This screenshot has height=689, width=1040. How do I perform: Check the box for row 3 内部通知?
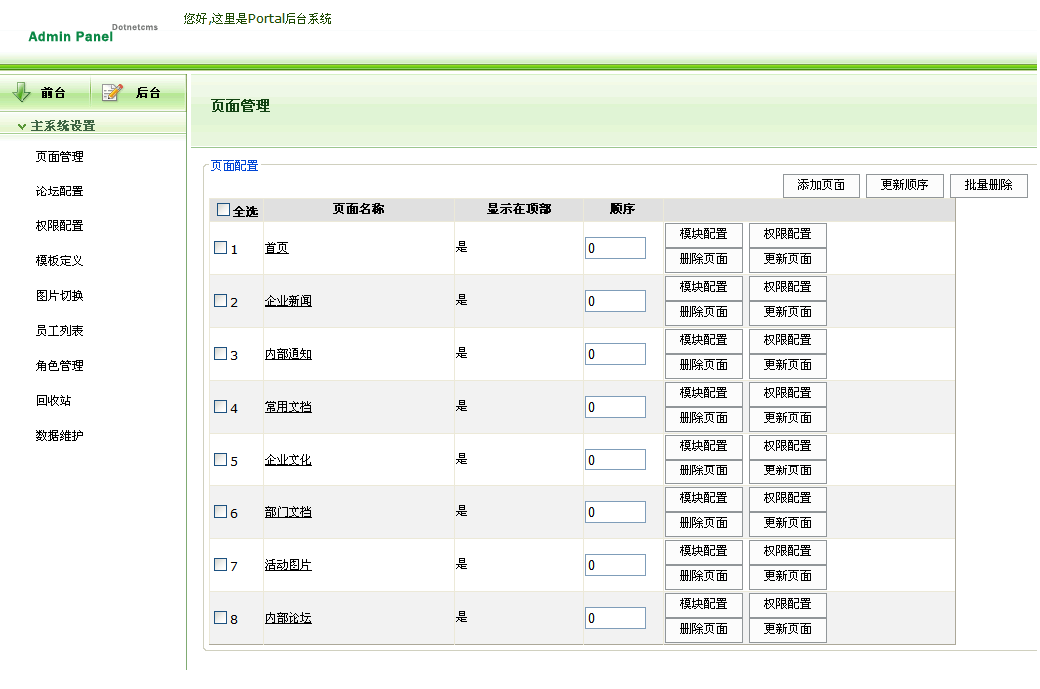pos(221,353)
